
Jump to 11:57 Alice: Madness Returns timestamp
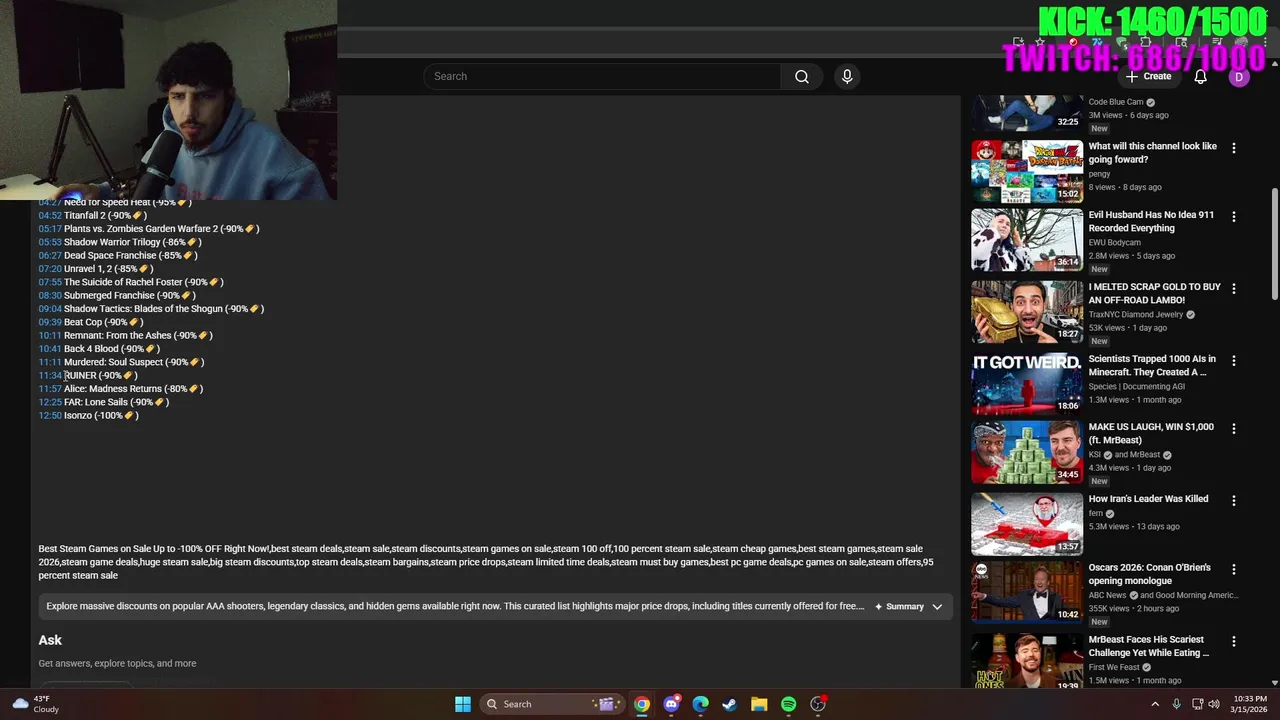[50, 389]
